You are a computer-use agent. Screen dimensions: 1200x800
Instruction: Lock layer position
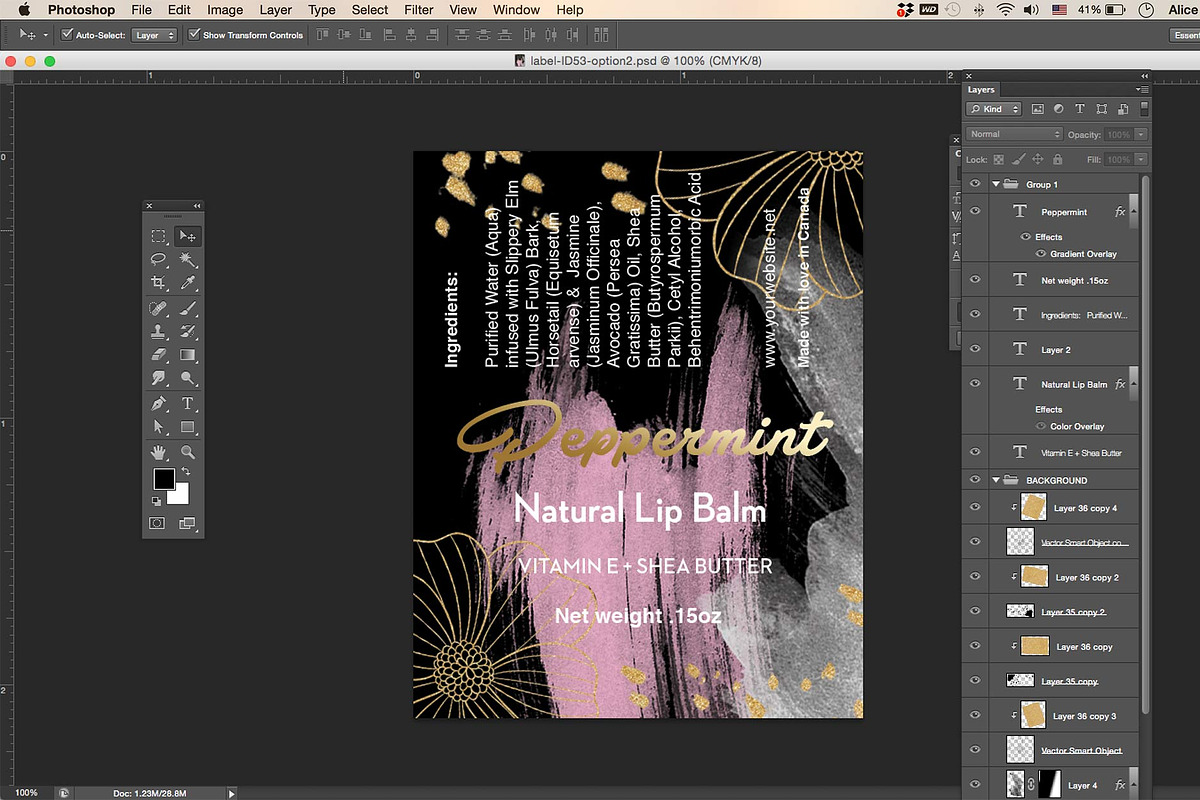1037,159
